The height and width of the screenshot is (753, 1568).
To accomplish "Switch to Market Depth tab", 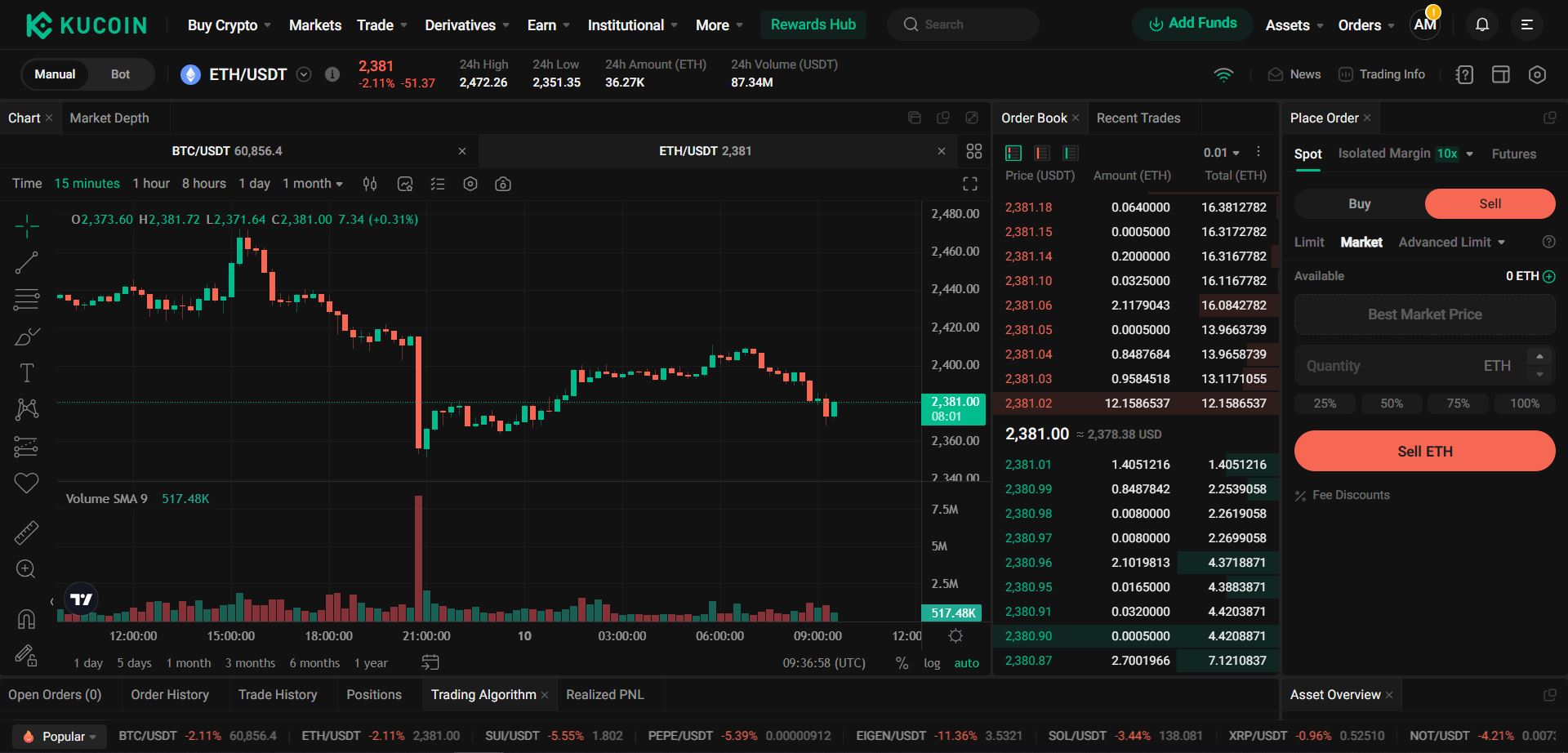I will pos(109,118).
